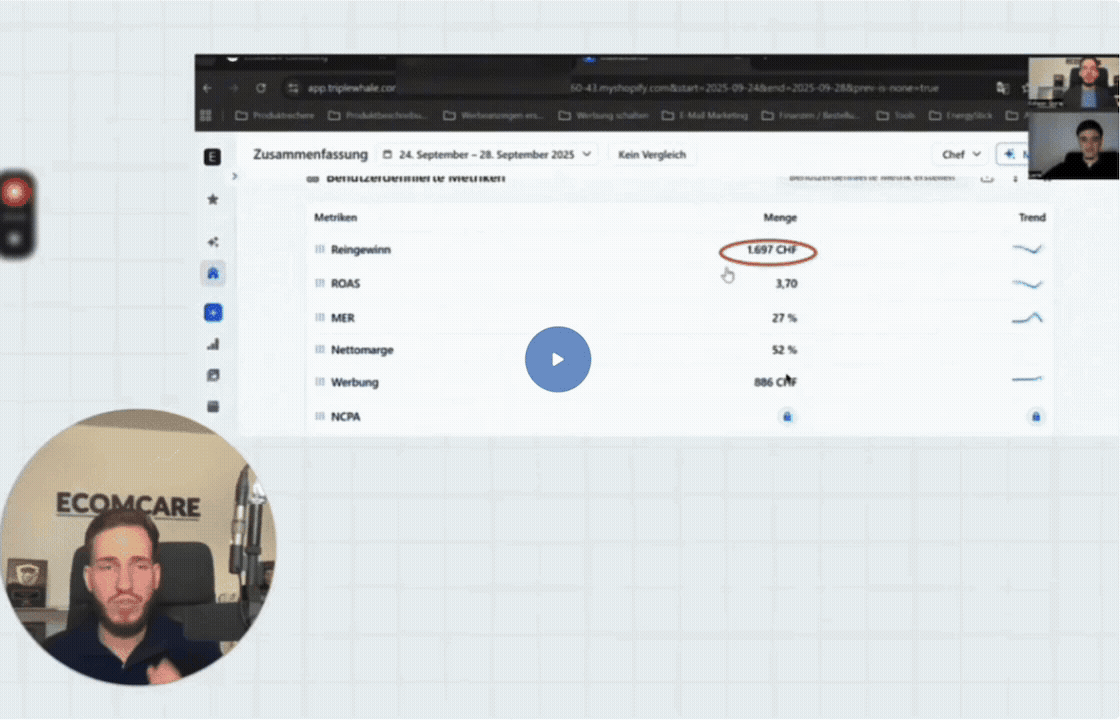Click the browser reload icon
The image size is (1120, 720).
(261, 88)
